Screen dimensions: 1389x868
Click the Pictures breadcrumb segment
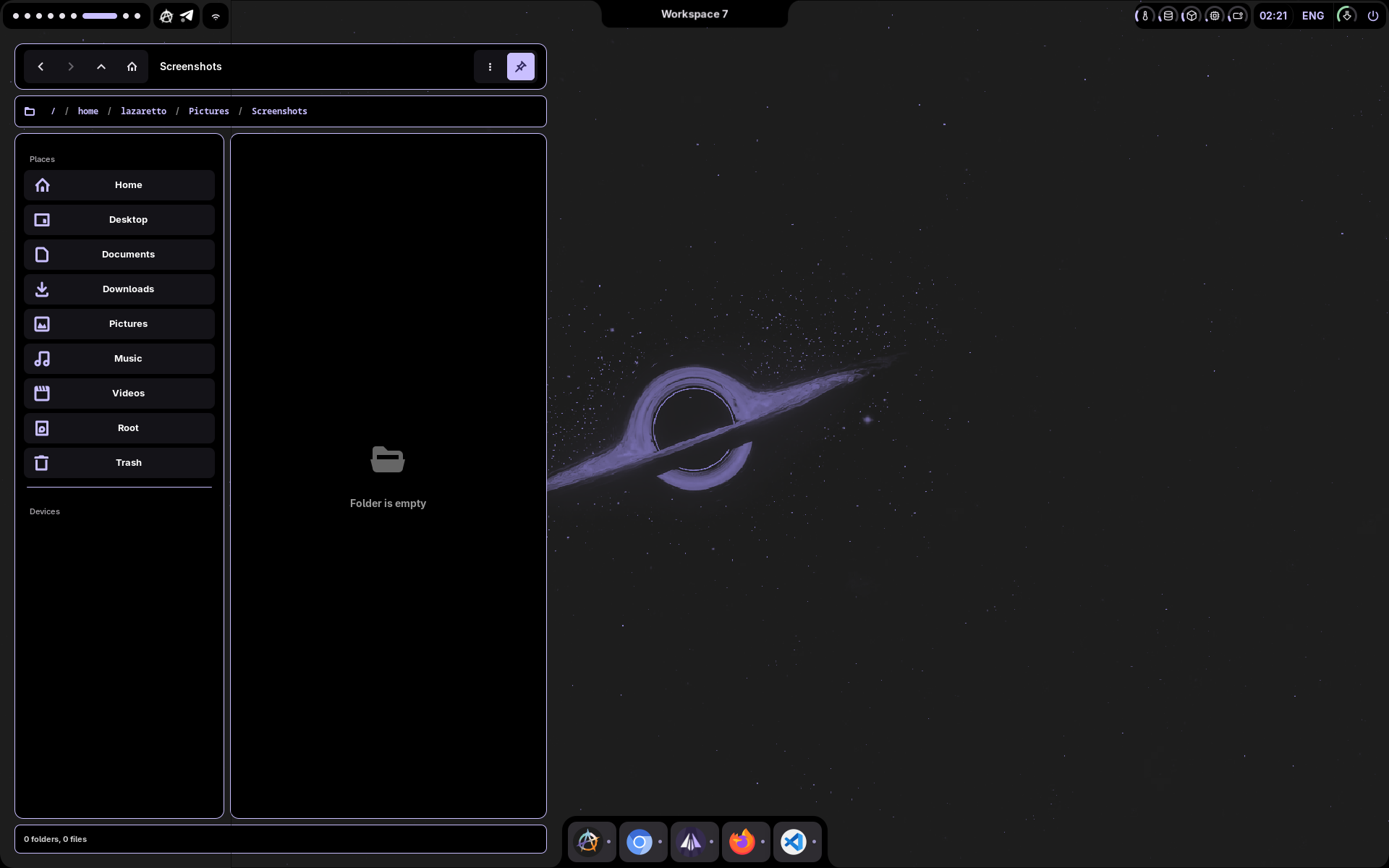208,111
